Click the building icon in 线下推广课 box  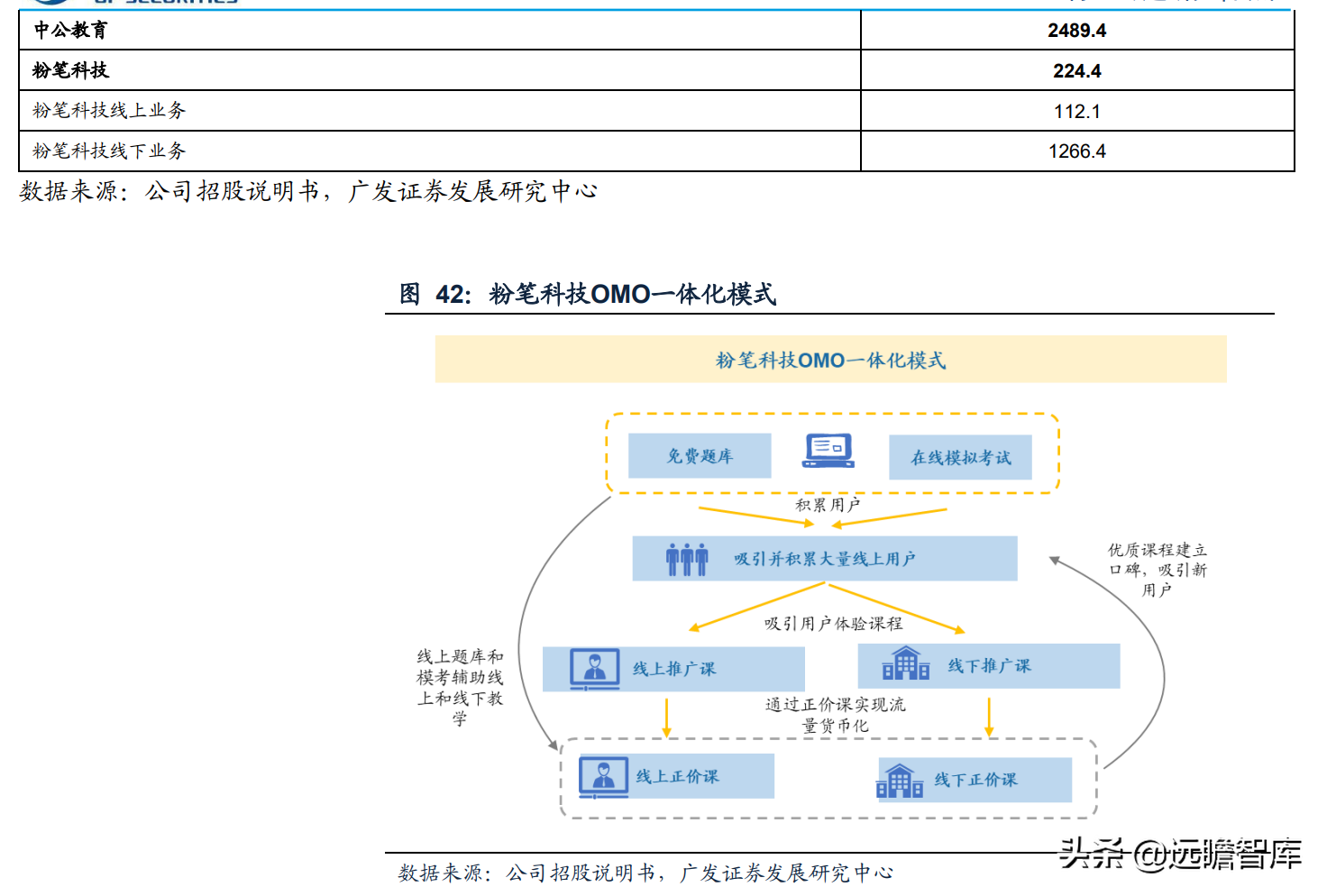(x=908, y=664)
